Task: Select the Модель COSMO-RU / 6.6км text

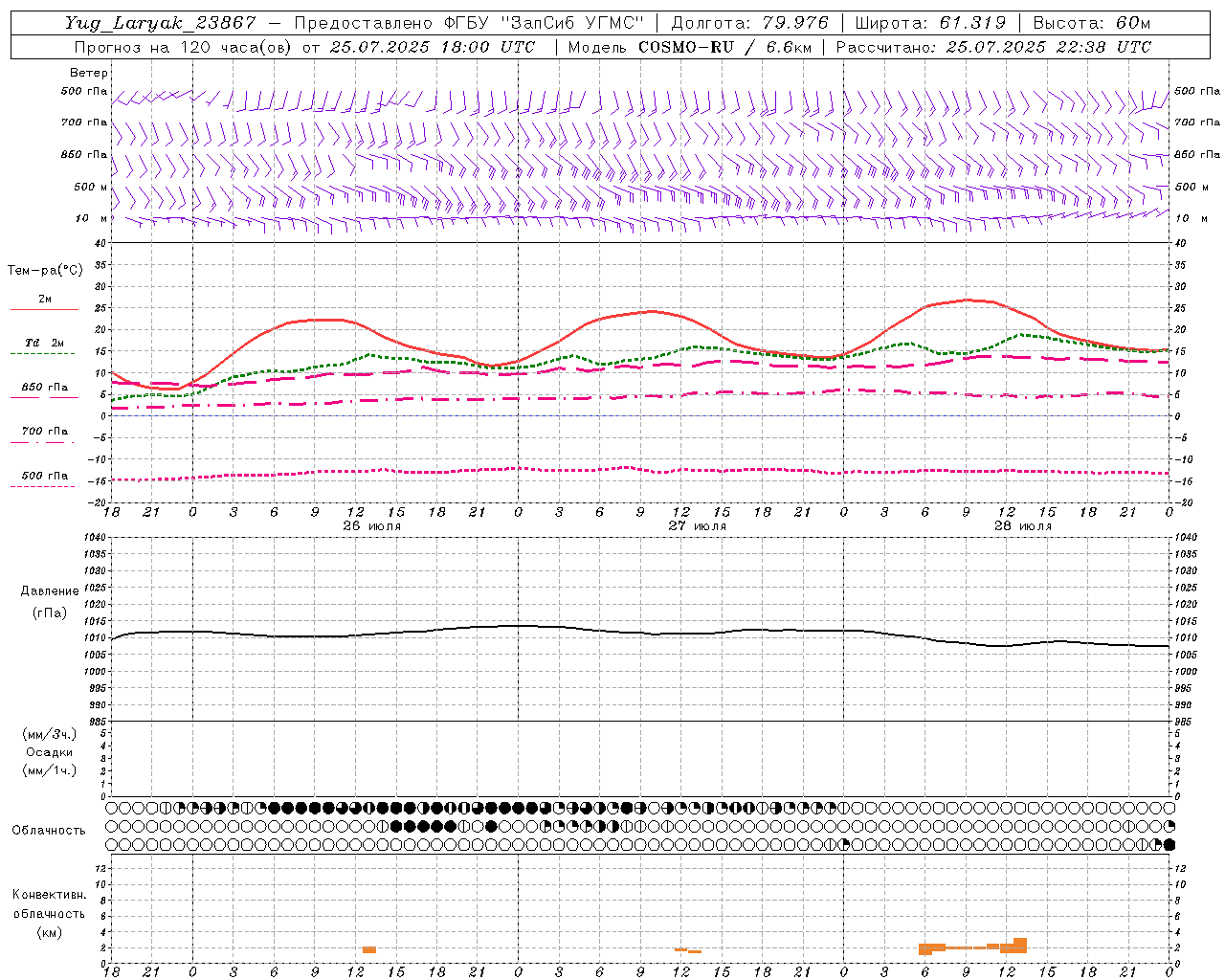Action: tap(688, 47)
